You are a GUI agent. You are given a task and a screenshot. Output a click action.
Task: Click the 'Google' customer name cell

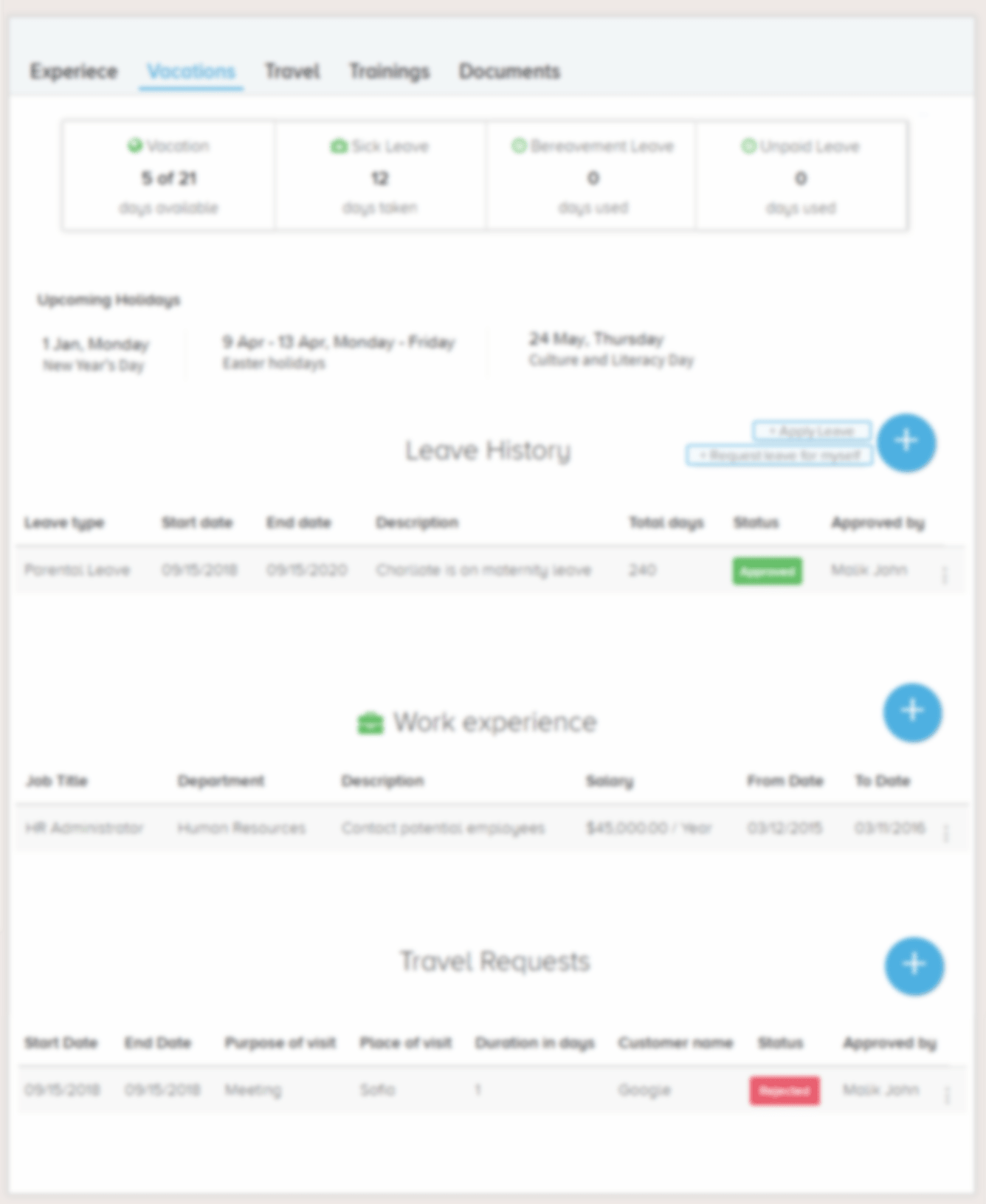coord(644,1090)
